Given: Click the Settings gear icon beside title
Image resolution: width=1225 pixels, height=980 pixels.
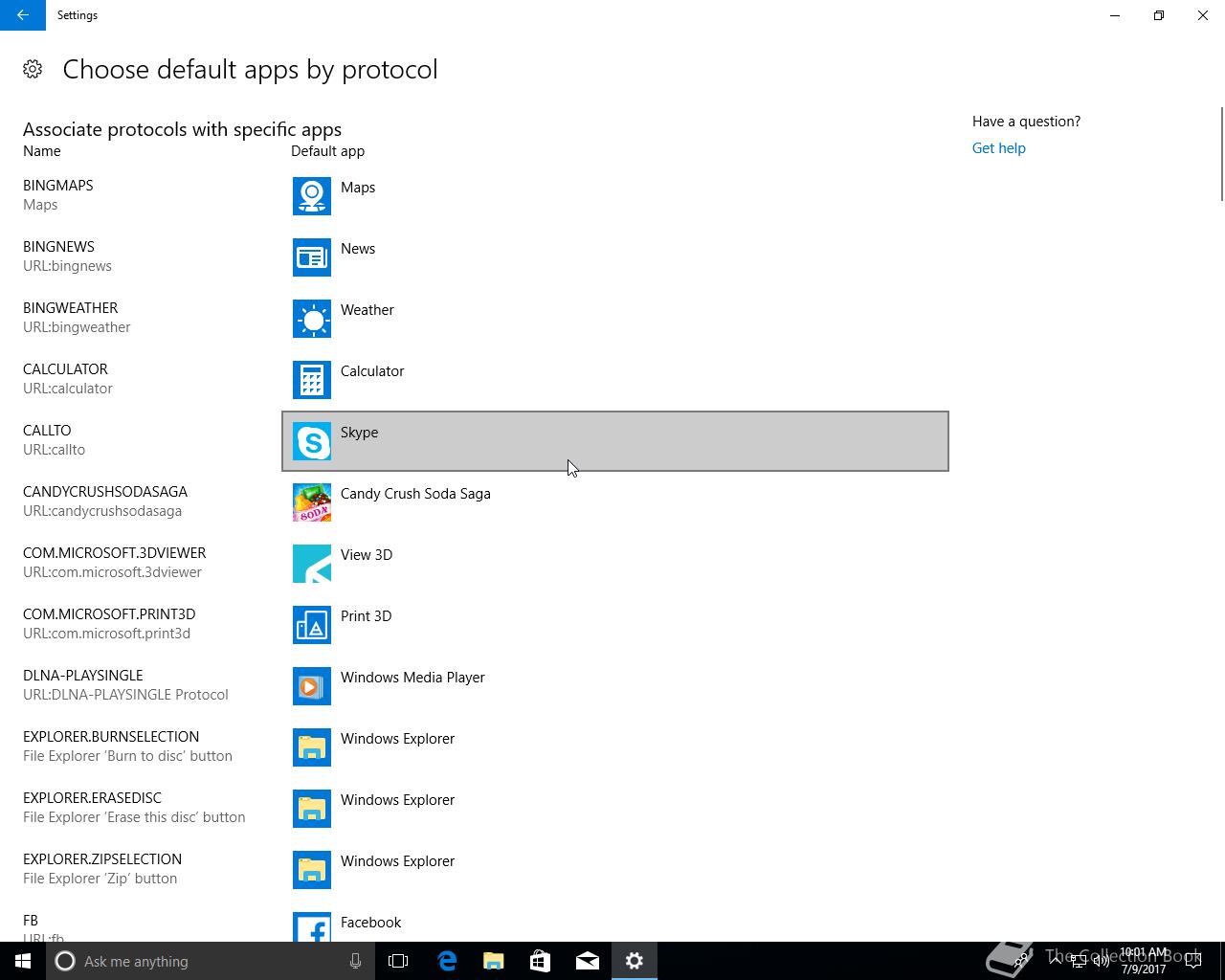Looking at the screenshot, I should click(x=33, y=69).
